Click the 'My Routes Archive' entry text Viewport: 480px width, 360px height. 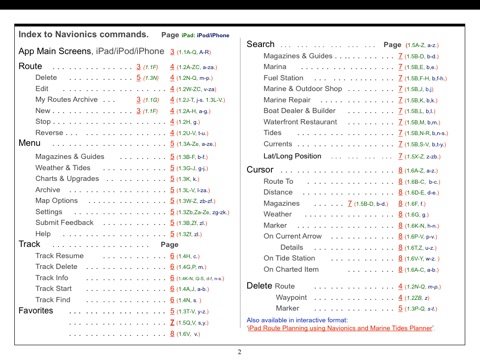tap(66, 100)
